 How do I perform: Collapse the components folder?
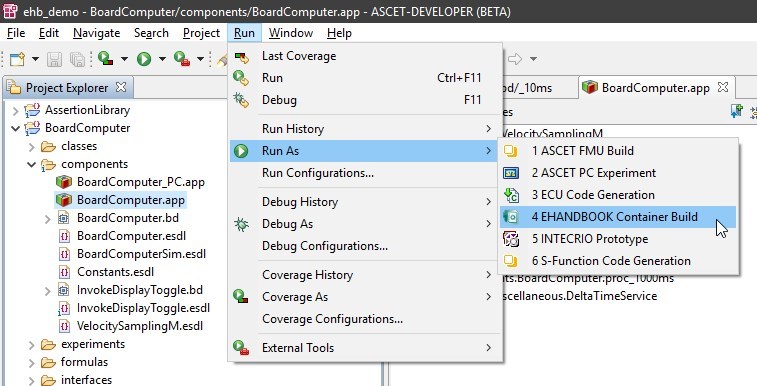[31, 165]
